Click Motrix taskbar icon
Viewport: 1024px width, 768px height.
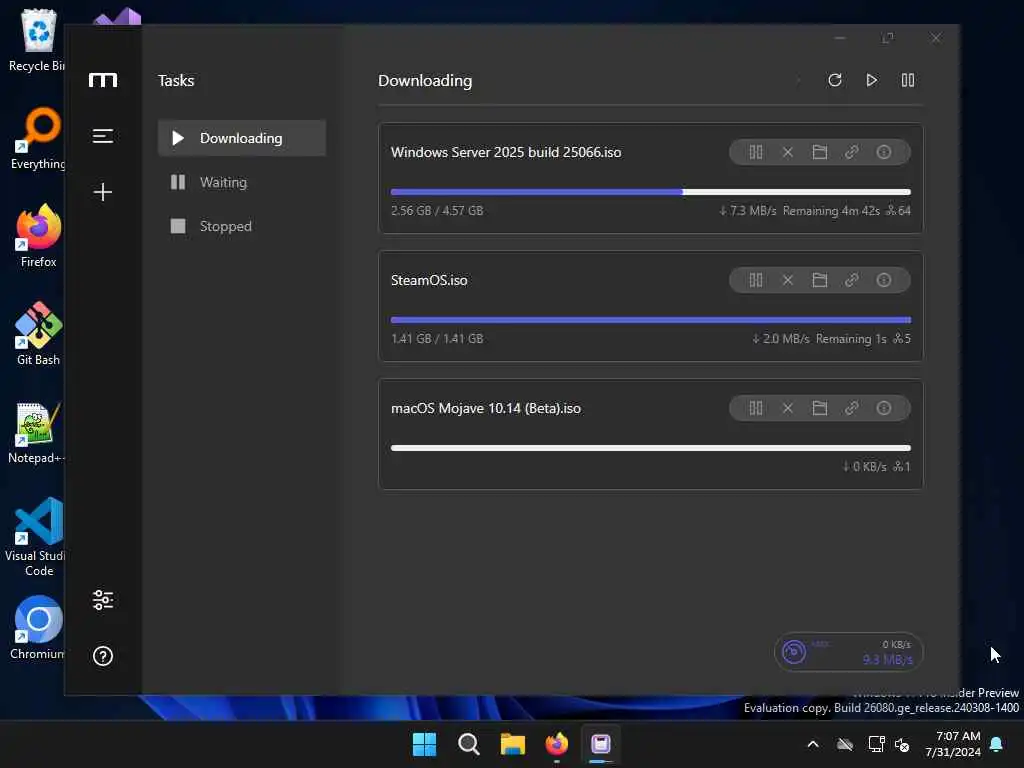pyautogui.click(x=601, y=744)
